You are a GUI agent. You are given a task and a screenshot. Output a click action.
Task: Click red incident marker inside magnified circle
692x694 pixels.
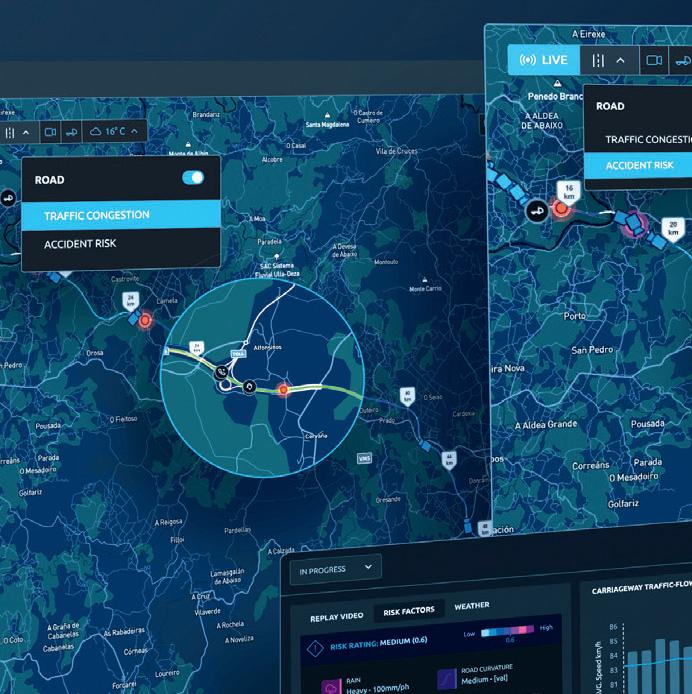[283, 389]
